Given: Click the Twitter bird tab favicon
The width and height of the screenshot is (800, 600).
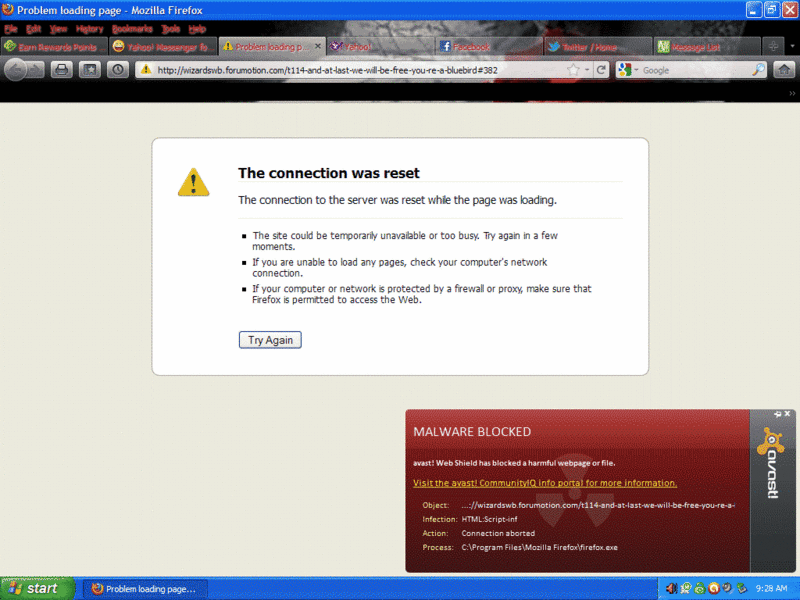Looking at the screenshot, I should [x=554, y=46].
